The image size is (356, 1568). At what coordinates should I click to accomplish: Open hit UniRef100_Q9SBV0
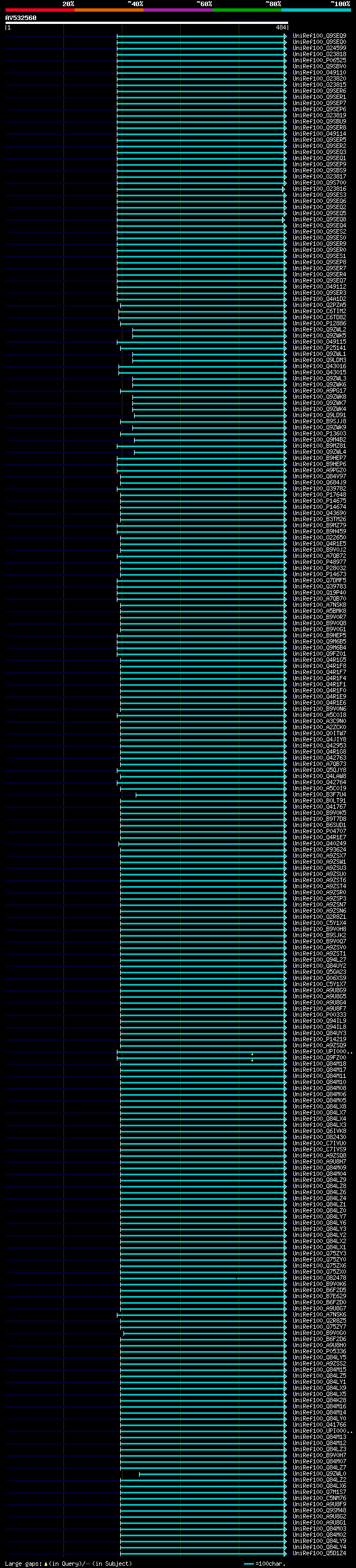319,66
